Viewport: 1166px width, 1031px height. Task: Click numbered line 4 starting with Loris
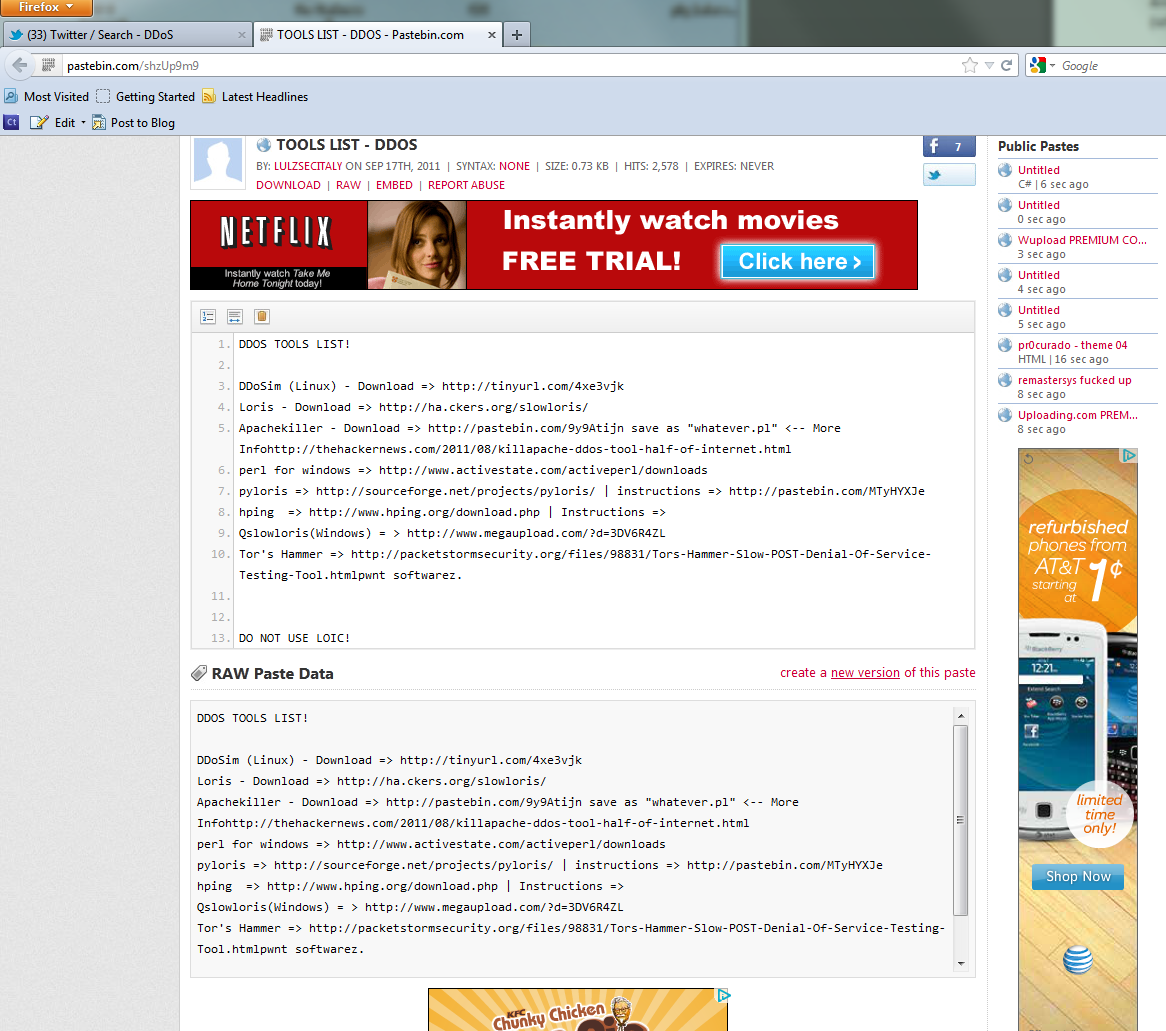pyautogui.click(x=413, y=408)
